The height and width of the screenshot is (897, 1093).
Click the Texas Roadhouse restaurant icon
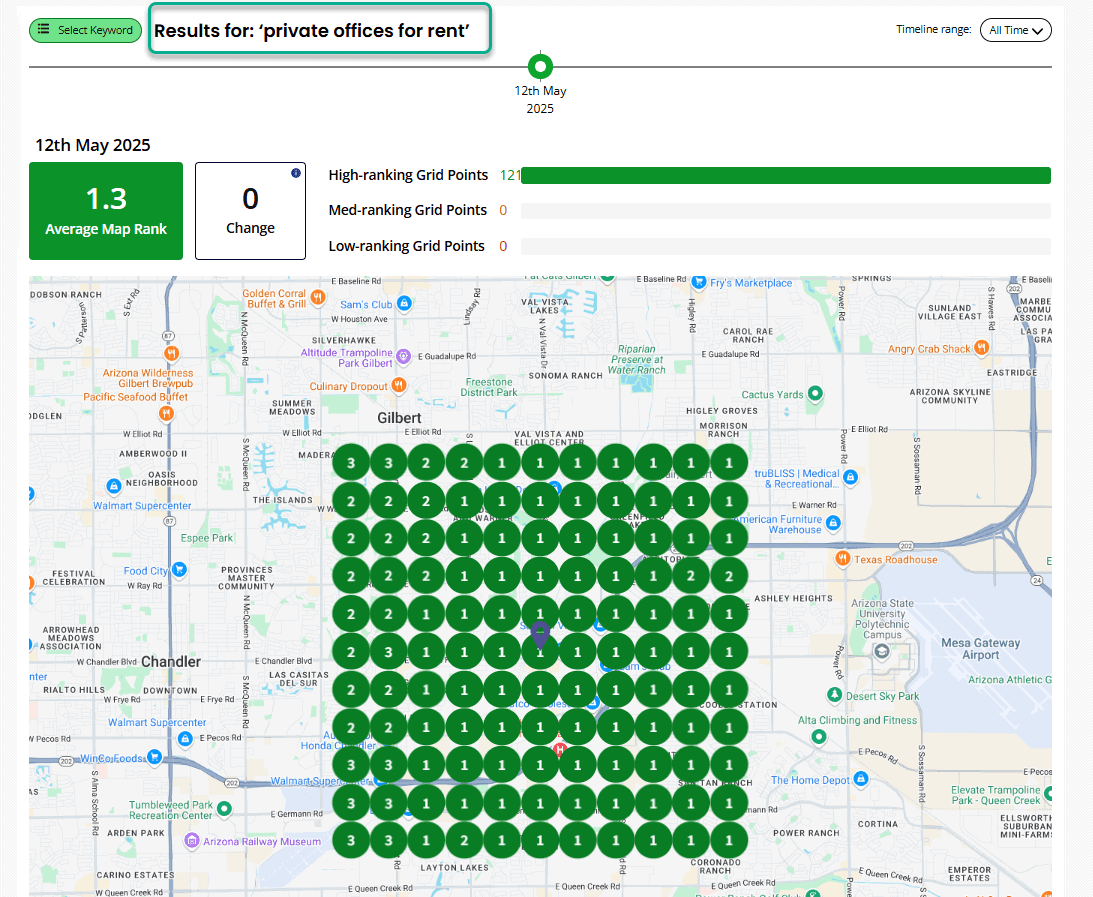843,558
